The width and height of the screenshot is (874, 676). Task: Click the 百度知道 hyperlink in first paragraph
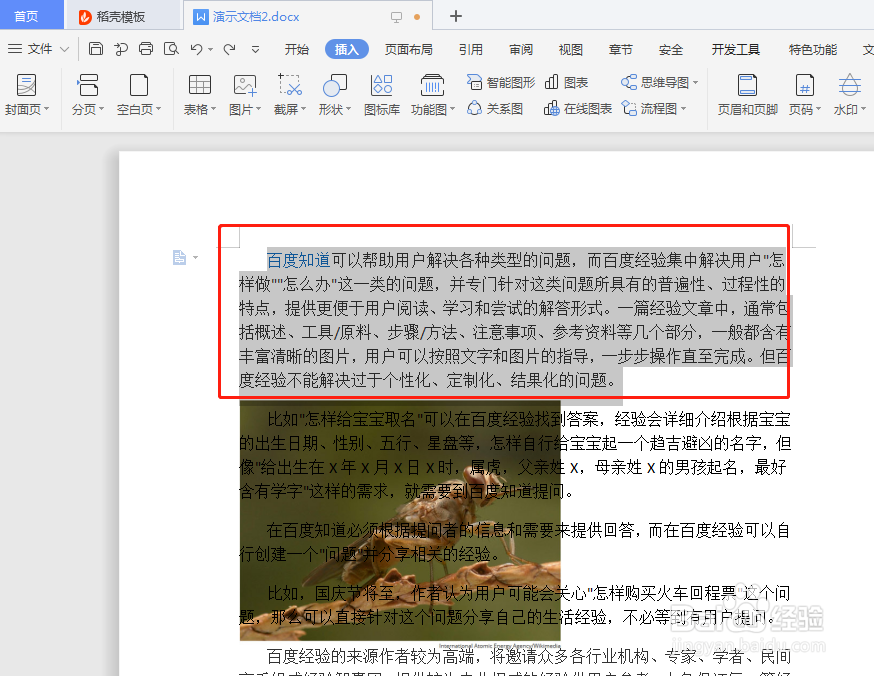click(x=299, y=260)
